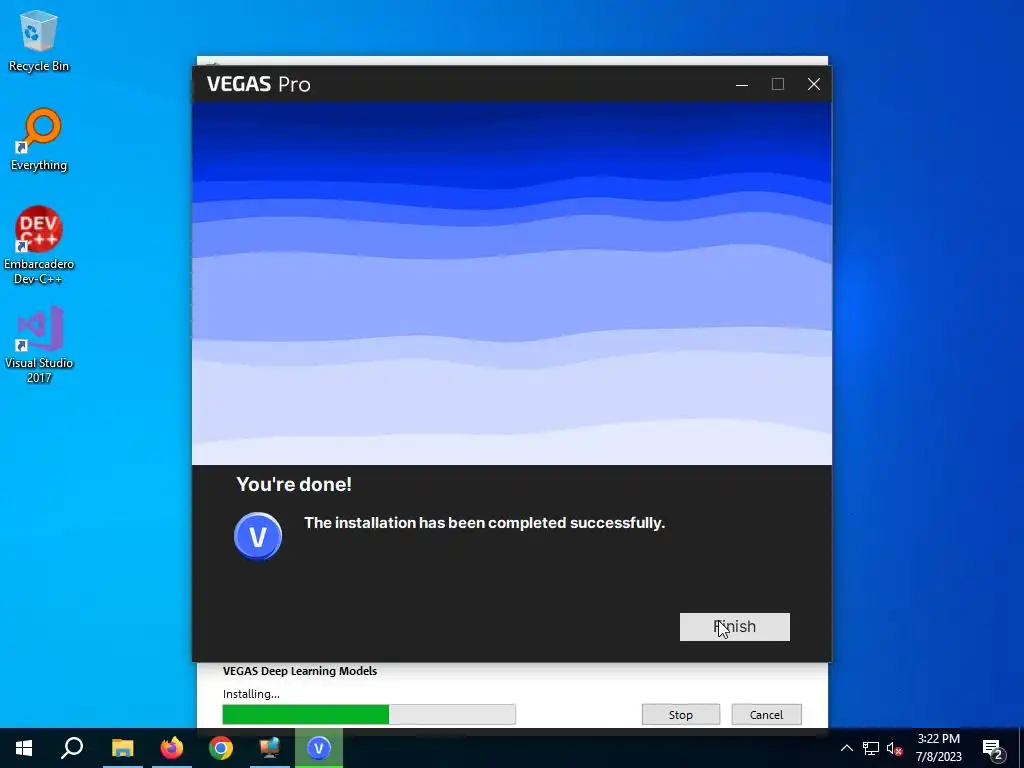The image size is (1024, 768).
Task: Show hidden system tray icons
Action: pyautogui.click(x=846, y=748)
